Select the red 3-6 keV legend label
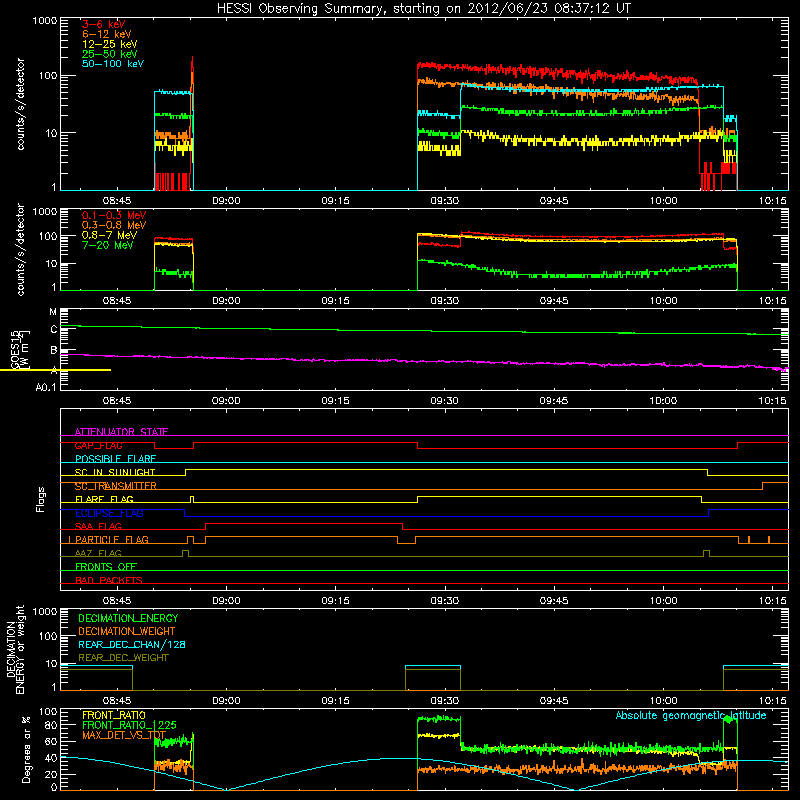The height and width of the screenshot is (800, 800). coord(103,24)
